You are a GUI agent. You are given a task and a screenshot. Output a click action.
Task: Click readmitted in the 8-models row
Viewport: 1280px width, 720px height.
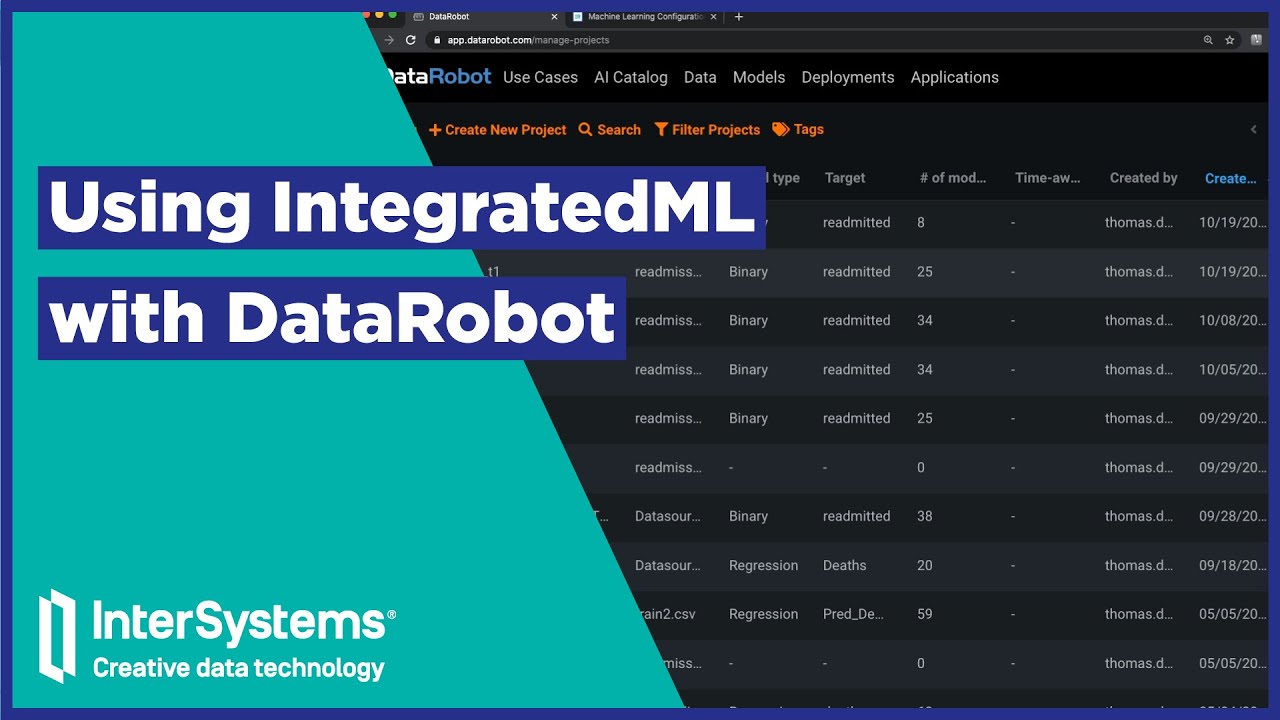click(856, 222)
